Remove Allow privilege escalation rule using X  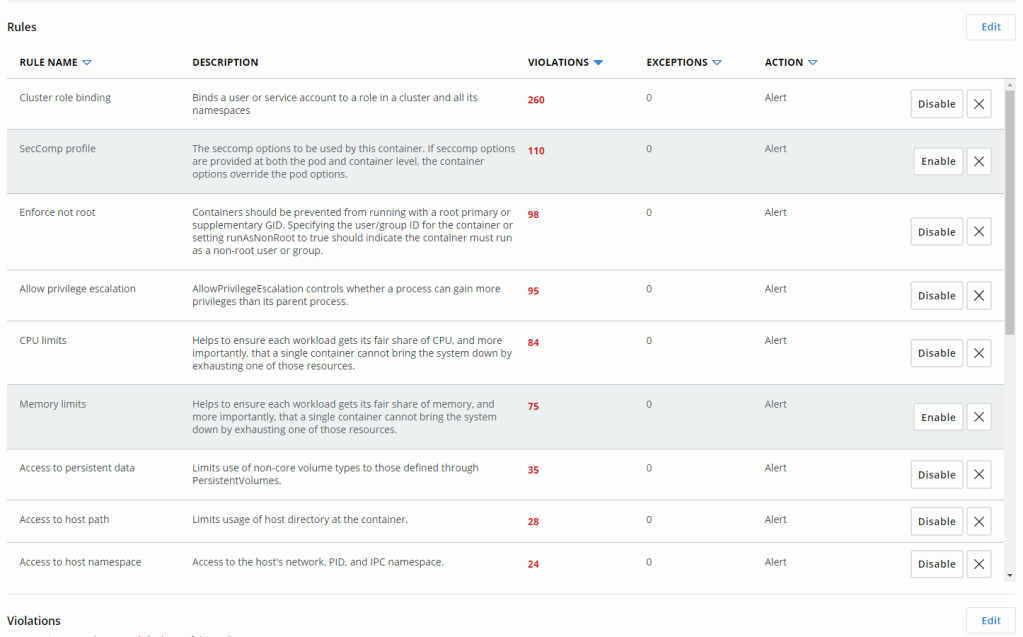(979, 296)
